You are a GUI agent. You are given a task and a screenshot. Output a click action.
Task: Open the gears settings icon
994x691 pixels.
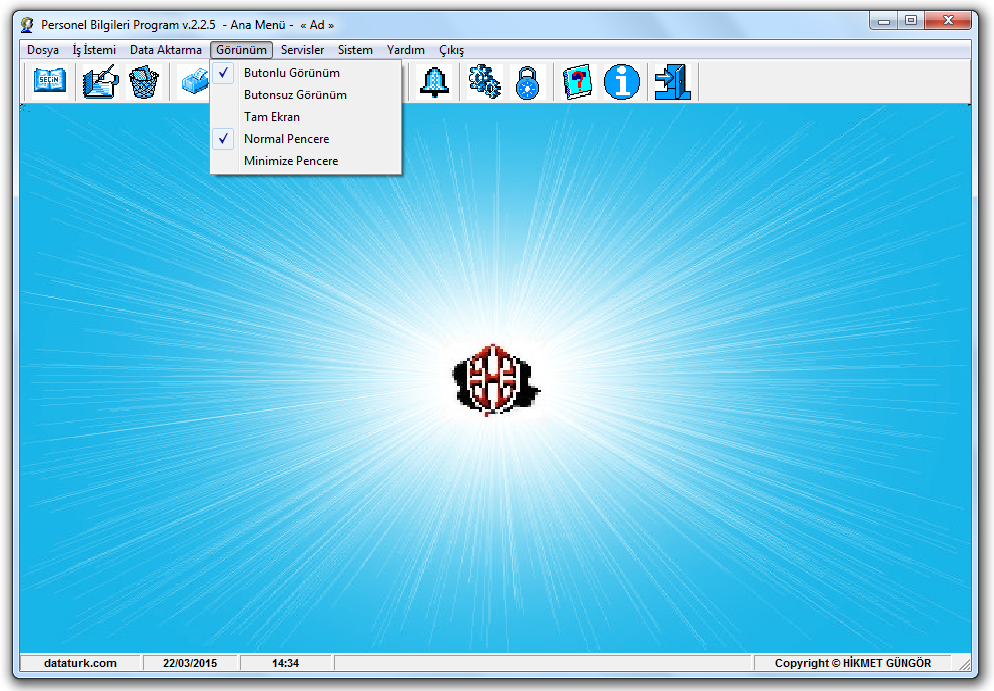[485, 82]
